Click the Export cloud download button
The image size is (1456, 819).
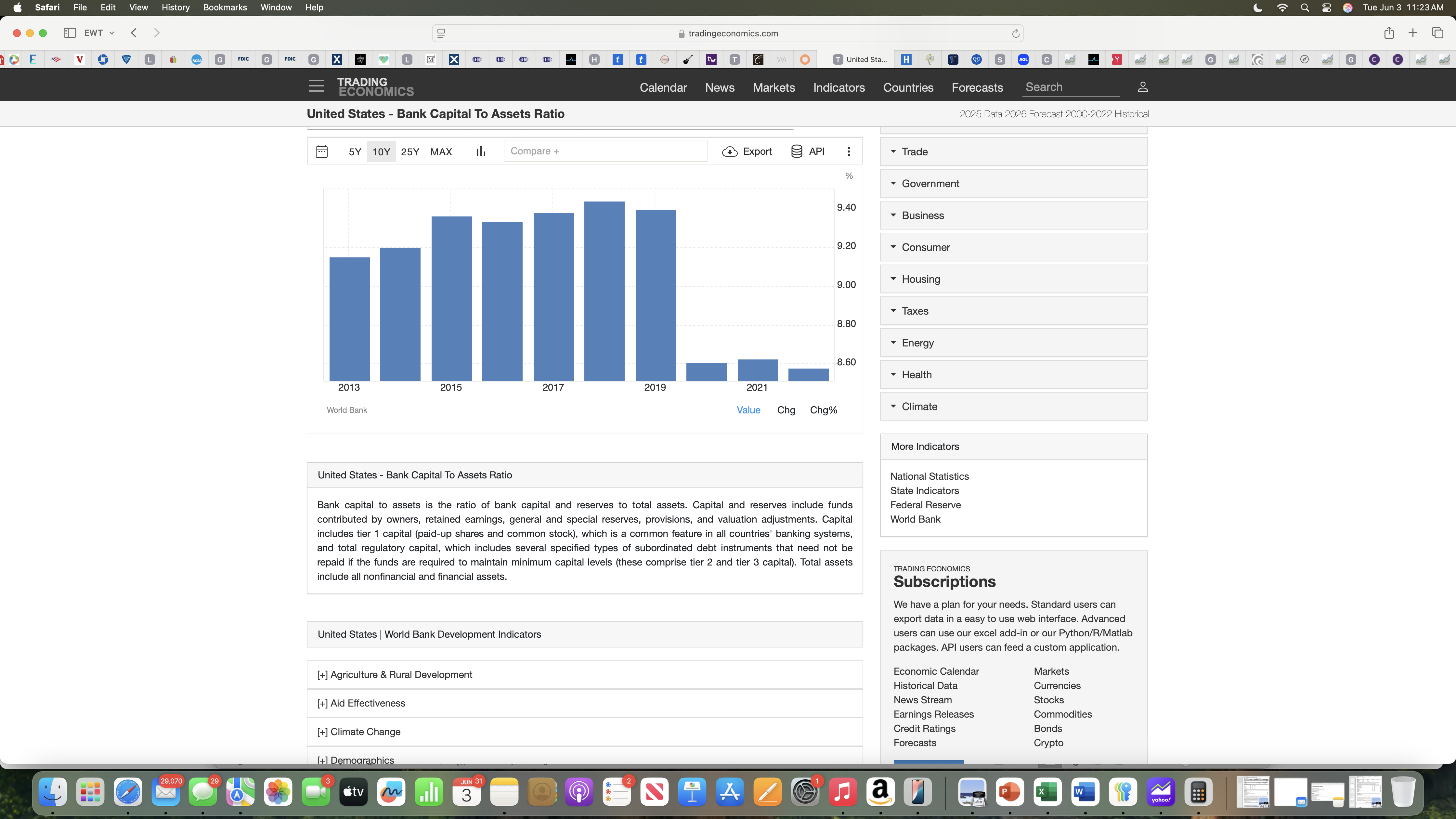[747, 151]
